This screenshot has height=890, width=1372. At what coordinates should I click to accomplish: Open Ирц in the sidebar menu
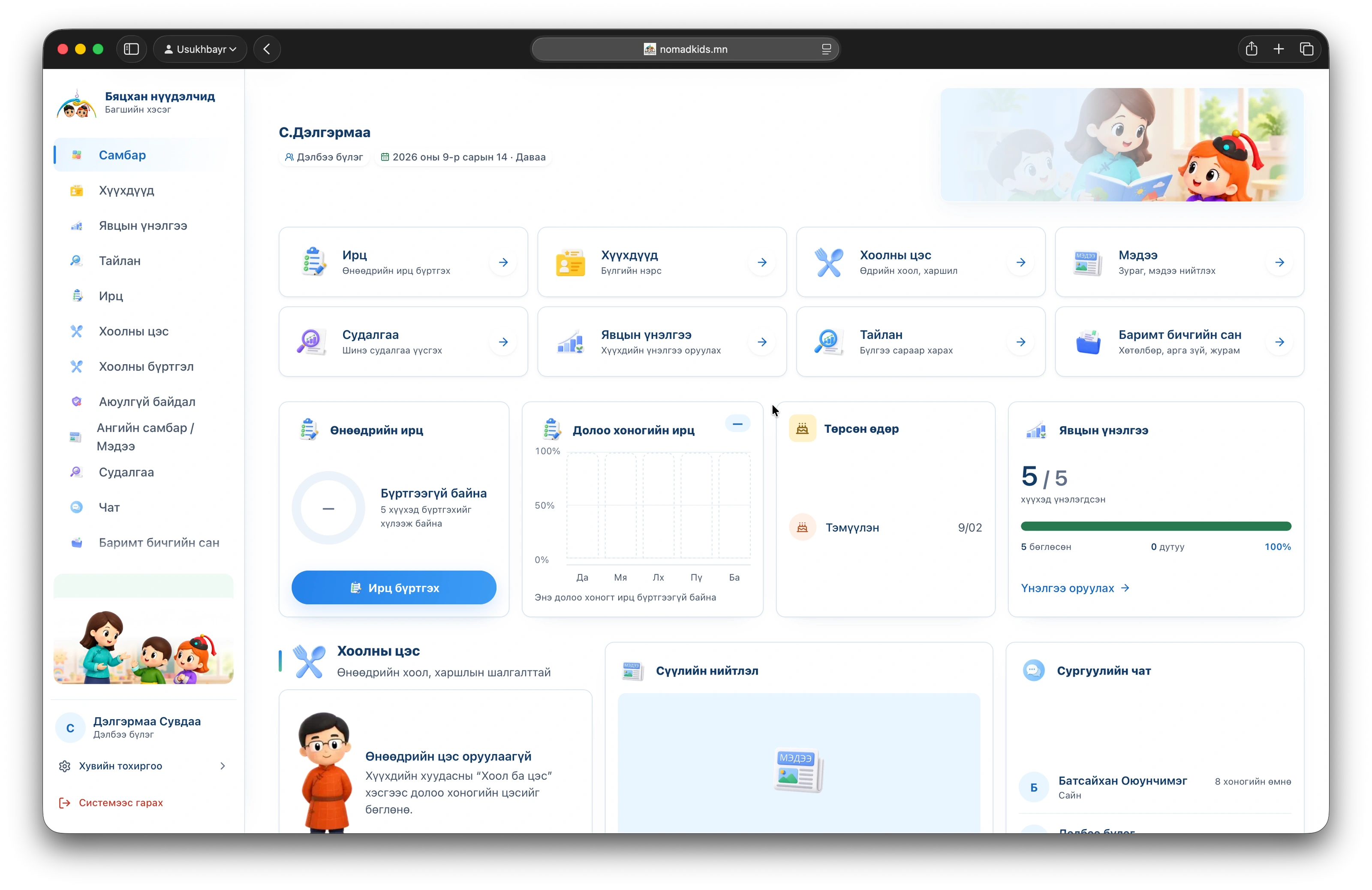point(143,296)
